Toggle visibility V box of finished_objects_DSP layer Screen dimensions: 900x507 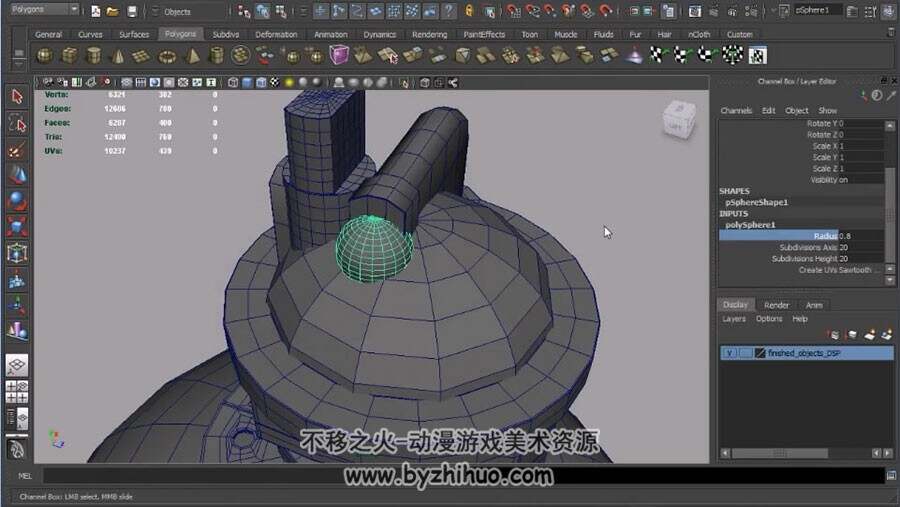pos(729,353)
